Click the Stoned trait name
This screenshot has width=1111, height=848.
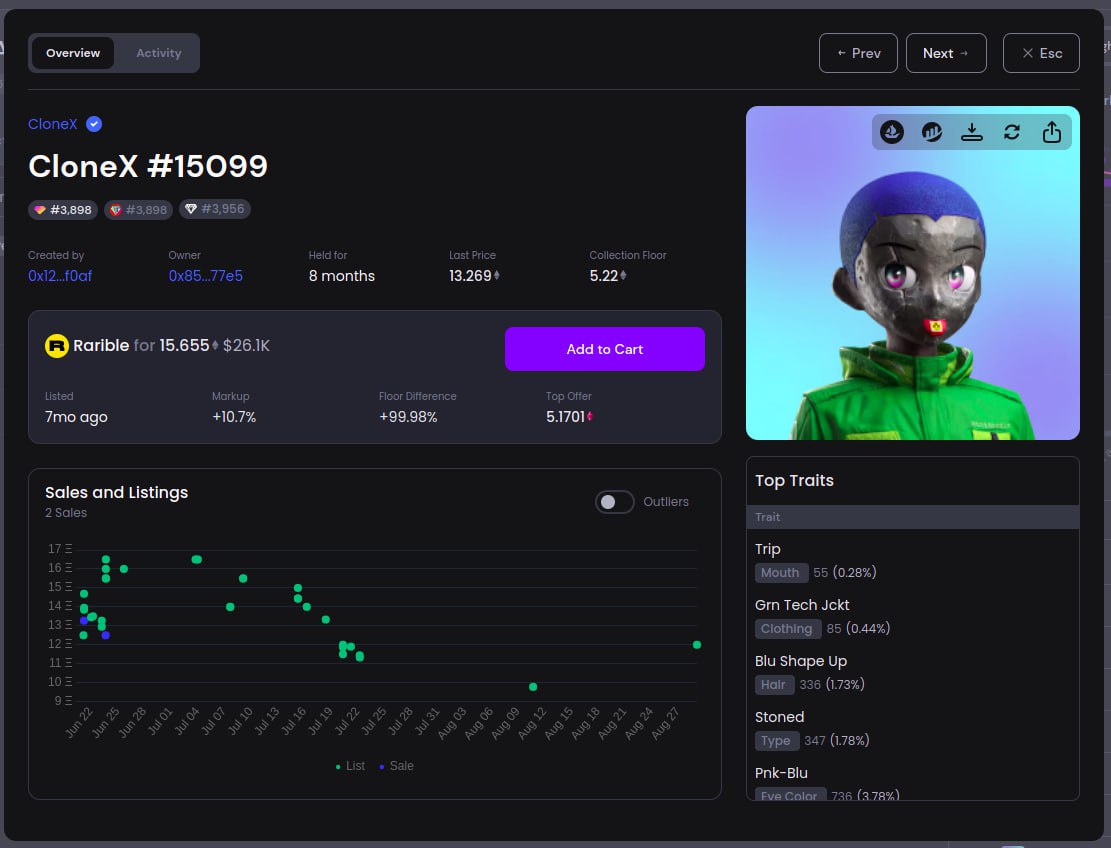coord(779,717)
